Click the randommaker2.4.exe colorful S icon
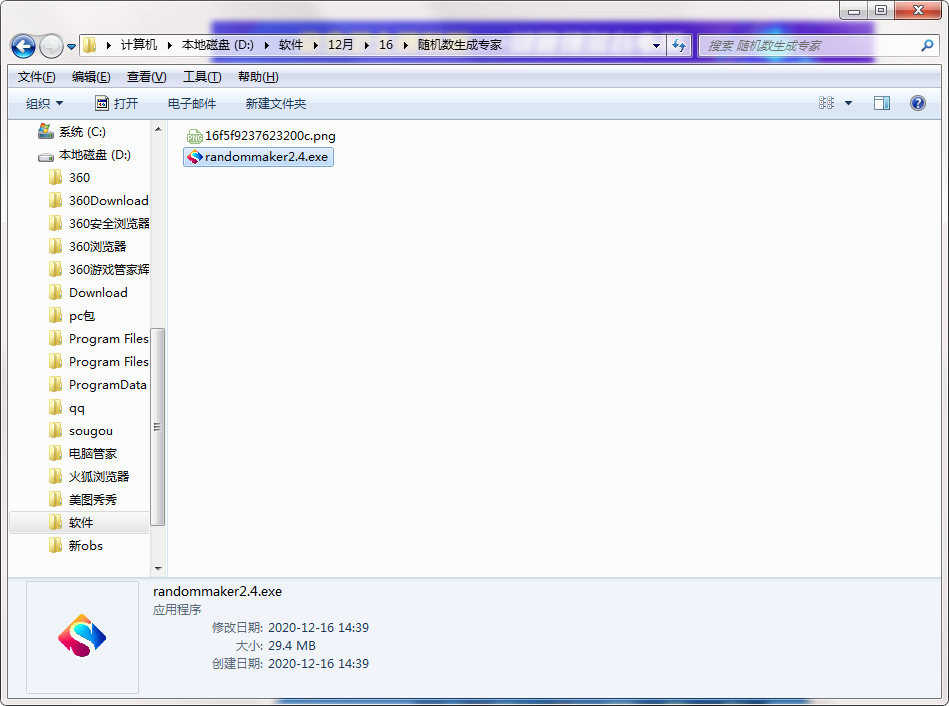This screenshot has height=706, width=949. pyautogui.click(x=194, y=157)
